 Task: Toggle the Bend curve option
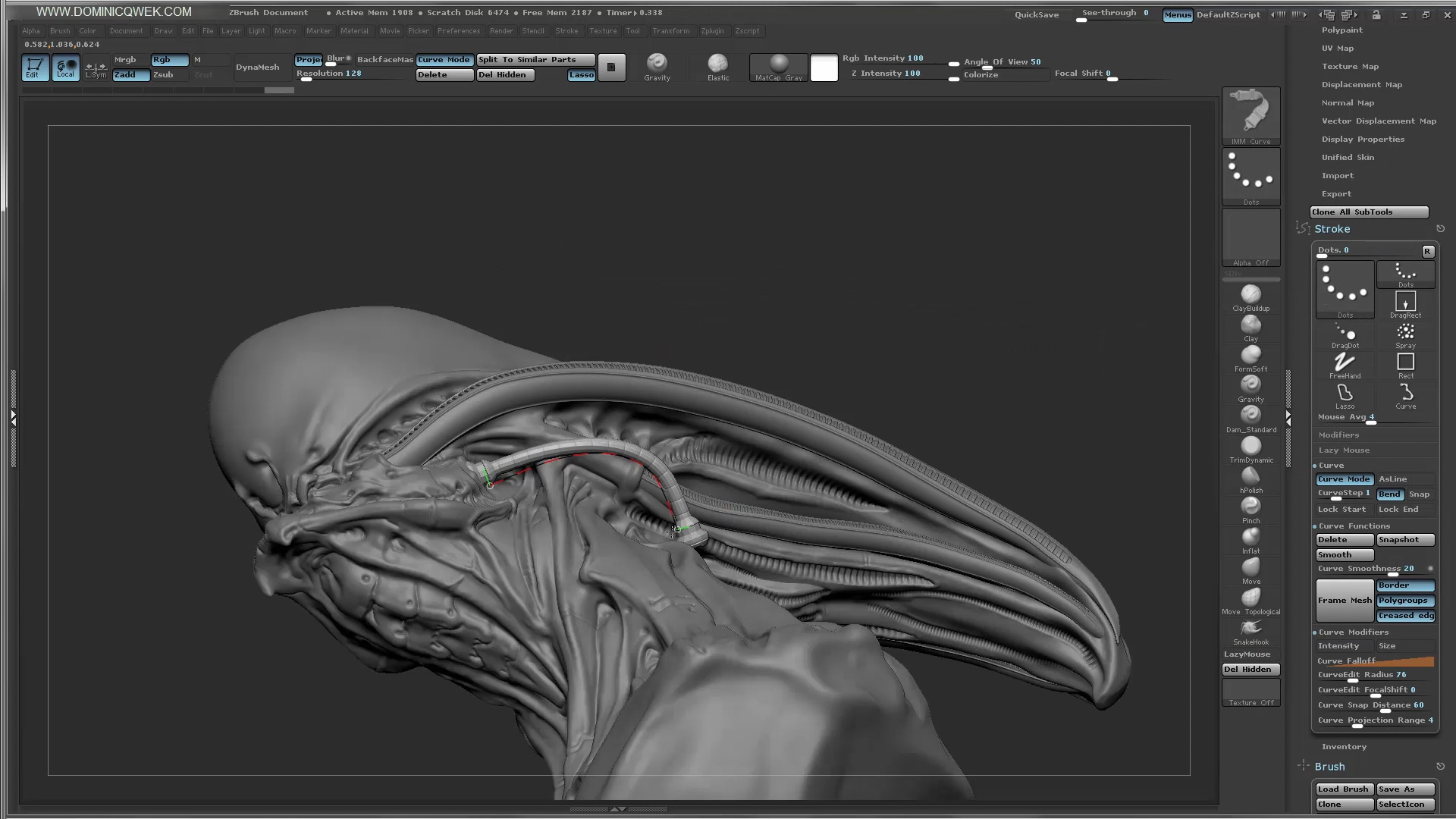click(1389, 494)
